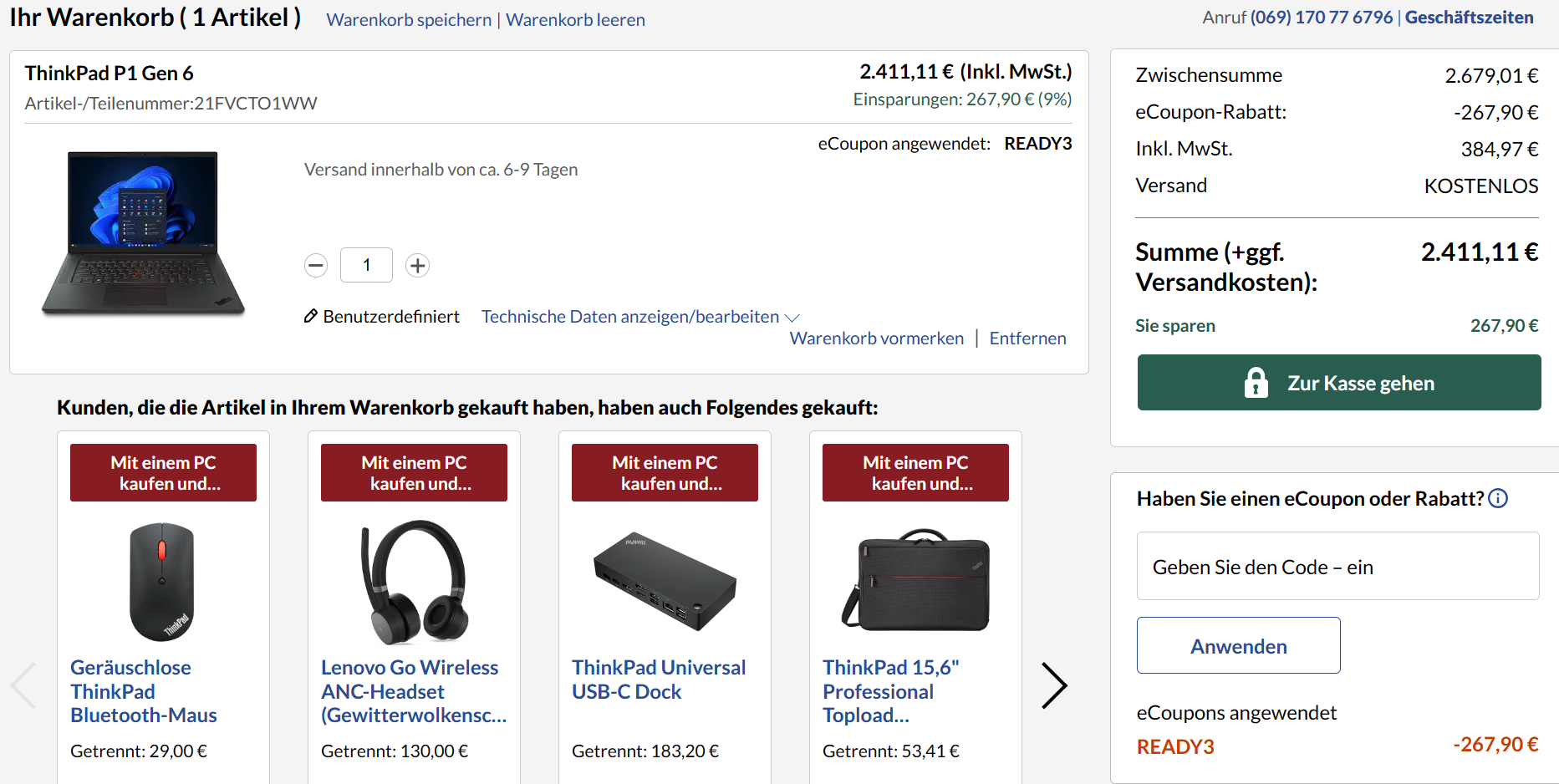Increase laptop quantity with plus icon
The width and height of the screenshot is (1559, 784).
tap(417, 266)
